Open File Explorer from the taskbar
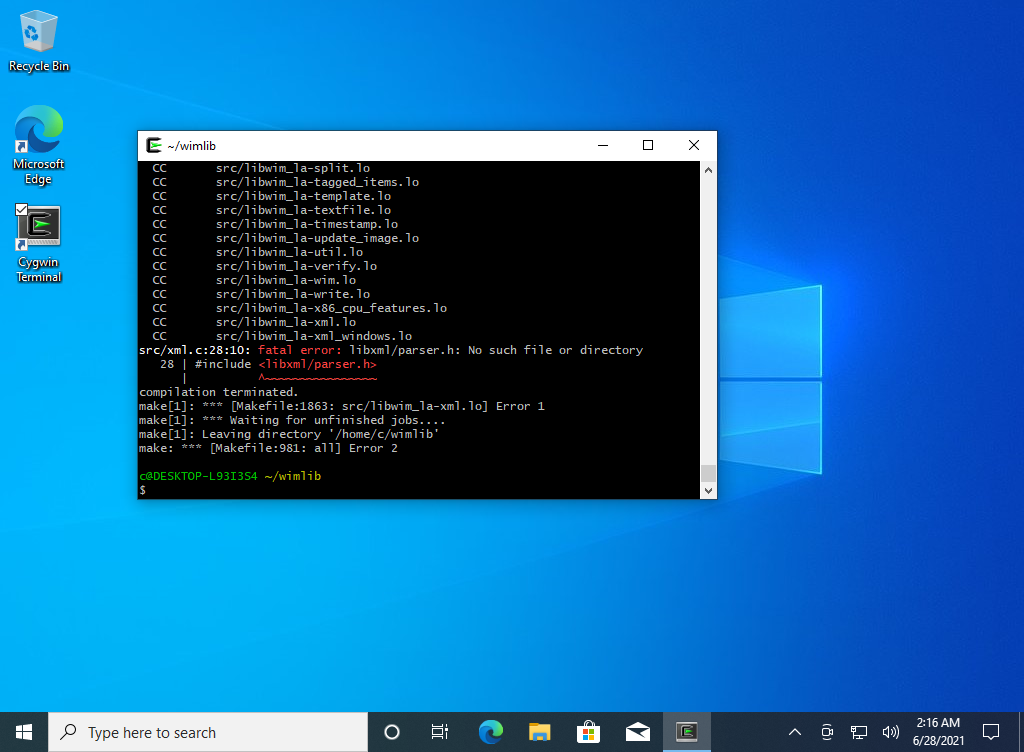1024x752 pixels. 539,731
